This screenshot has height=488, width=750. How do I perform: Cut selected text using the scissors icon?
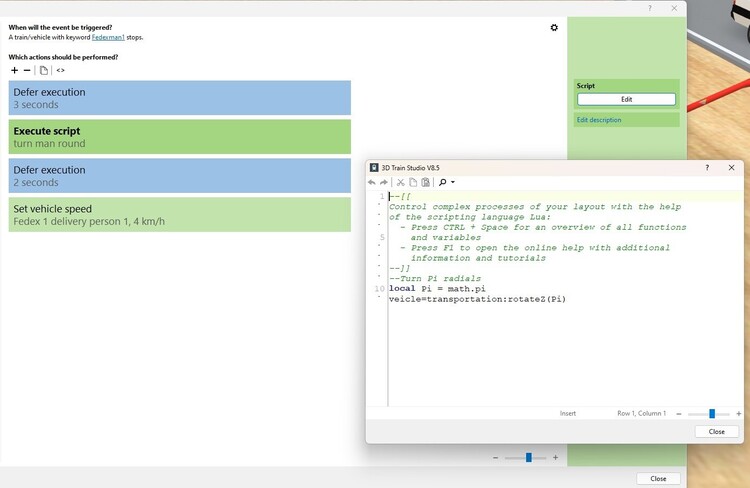400,183
